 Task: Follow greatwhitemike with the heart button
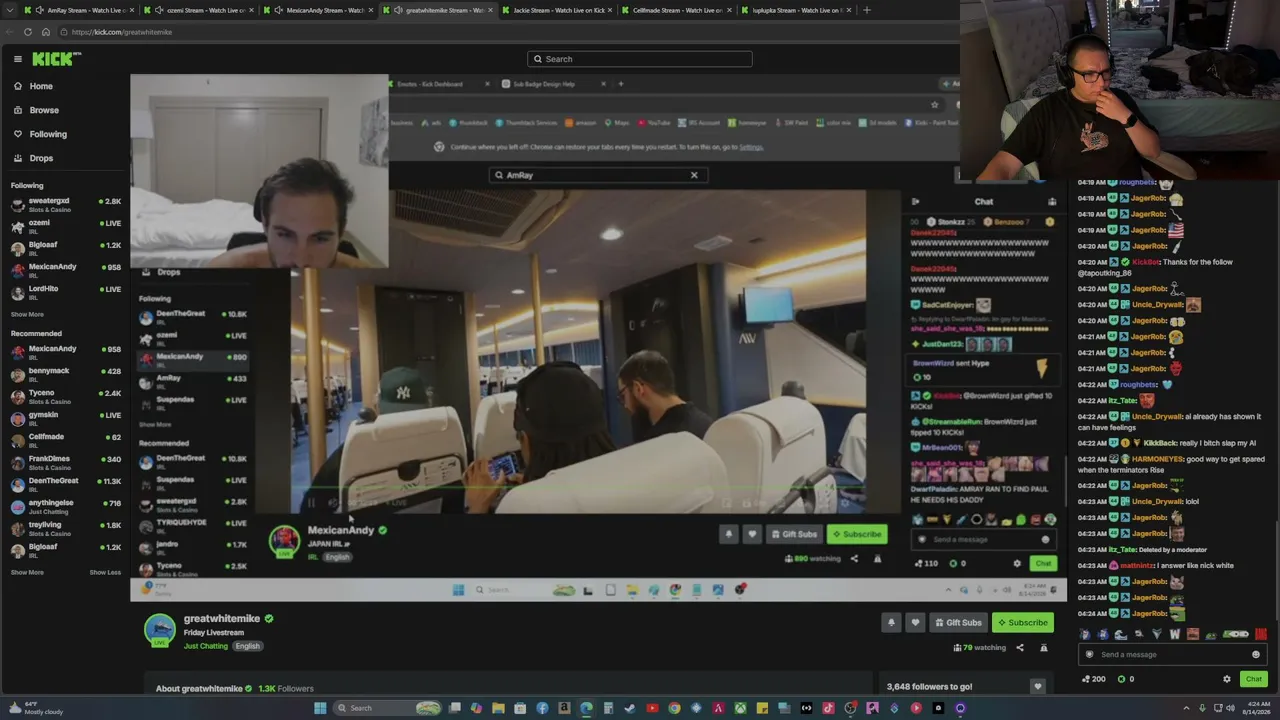[x=915, y=623]
